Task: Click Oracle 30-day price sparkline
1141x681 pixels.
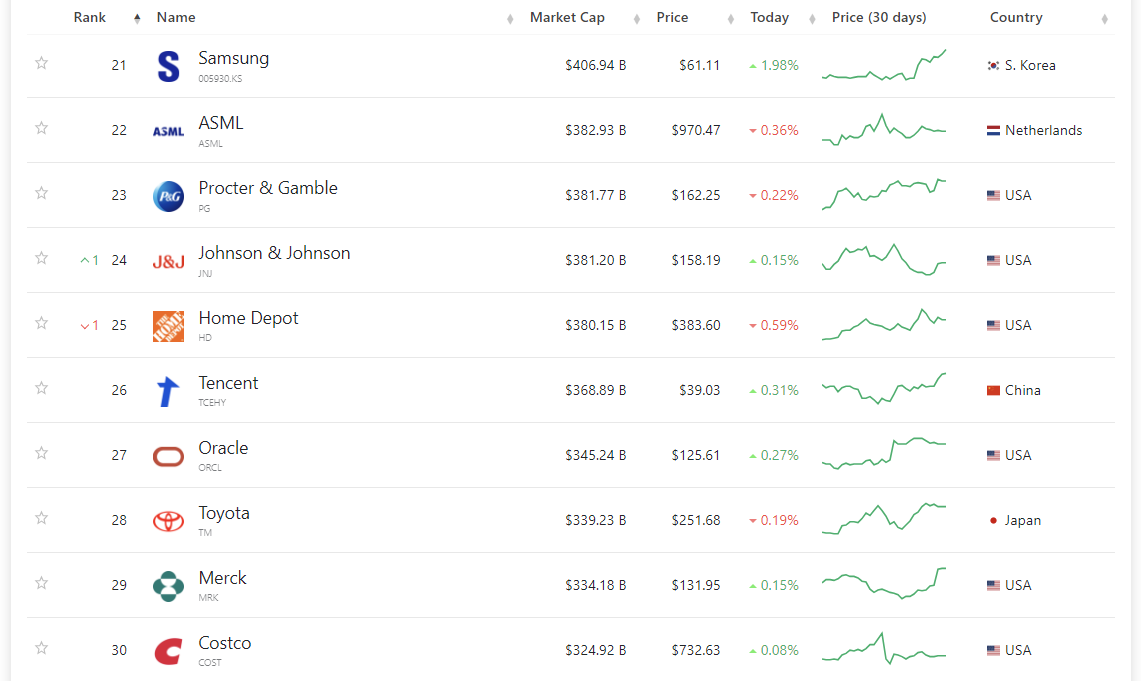Action: pos(884,454)
